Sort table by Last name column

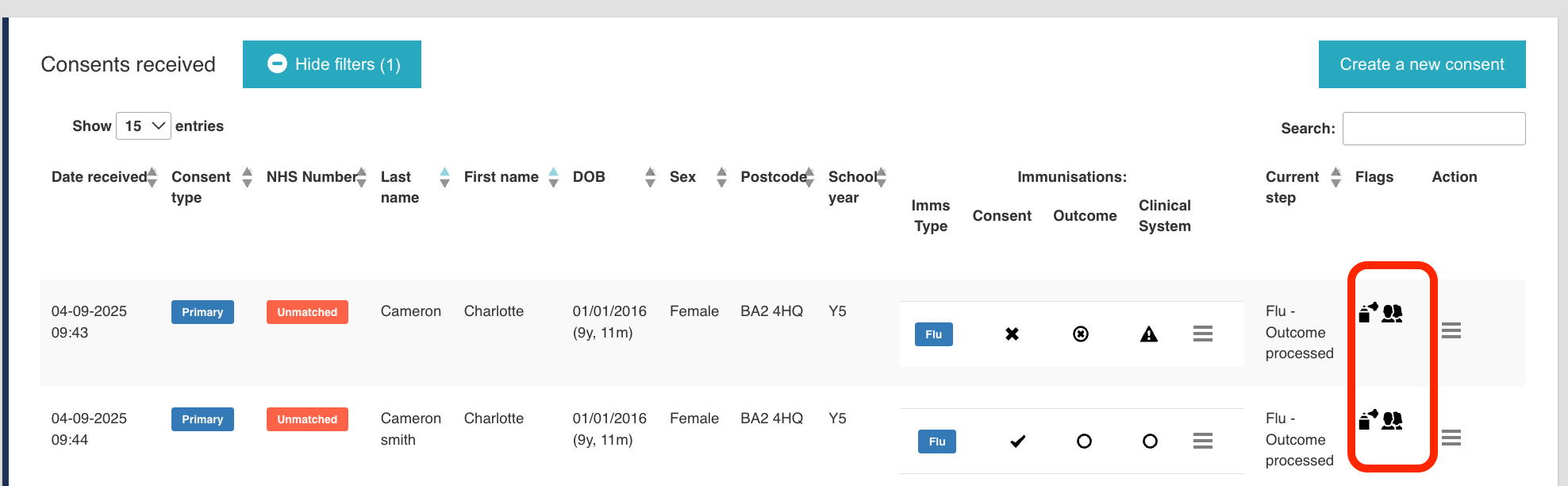[444, 177]
